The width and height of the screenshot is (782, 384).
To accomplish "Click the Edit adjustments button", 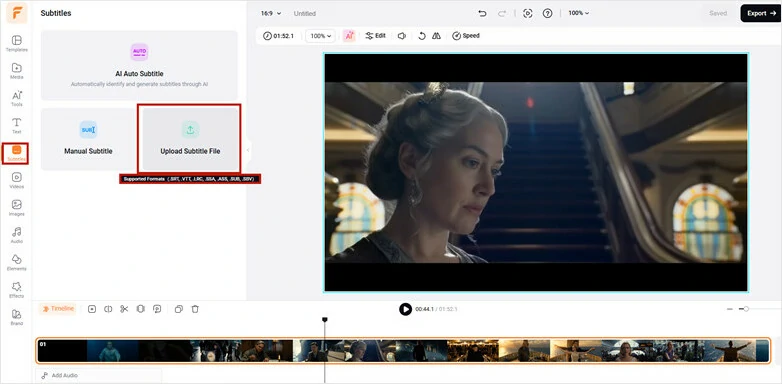I will (376, 36).
